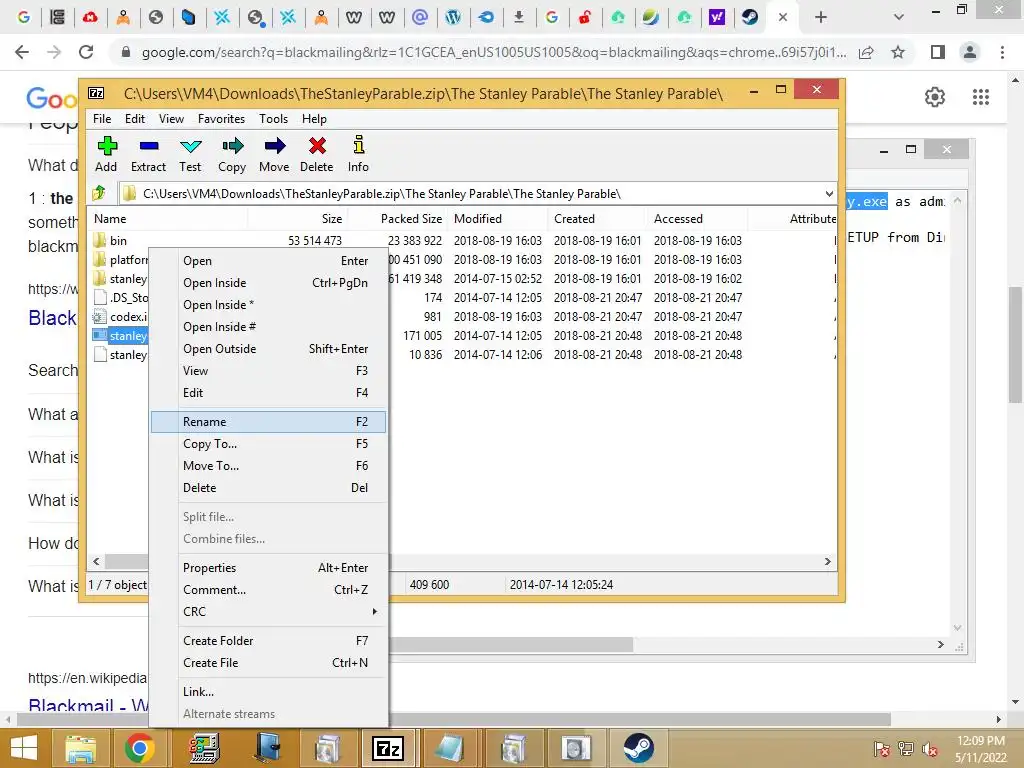Choose View in the context menu
The image size is (1024, 768).
coord(268,371)
